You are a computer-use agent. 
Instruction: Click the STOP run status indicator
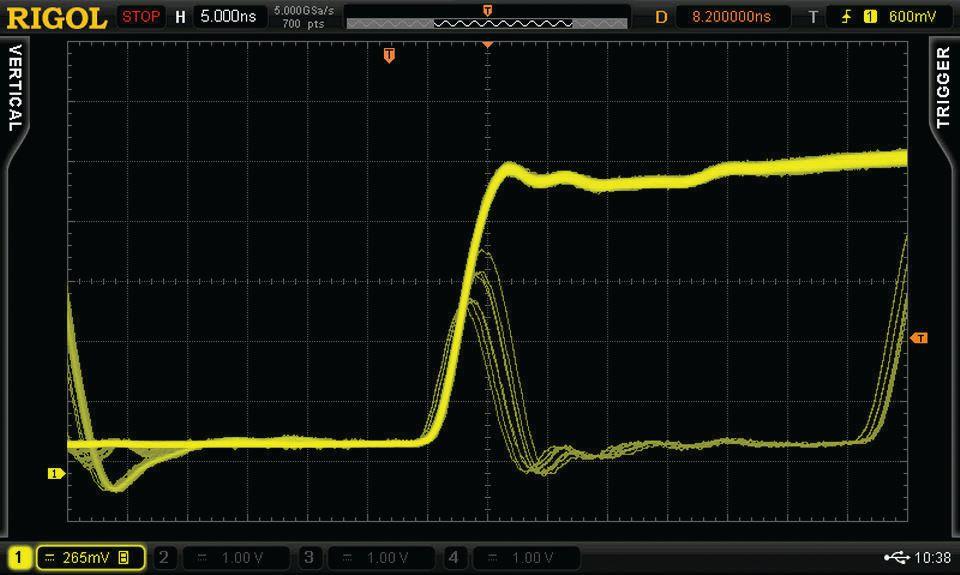click(x=141, y=17)
